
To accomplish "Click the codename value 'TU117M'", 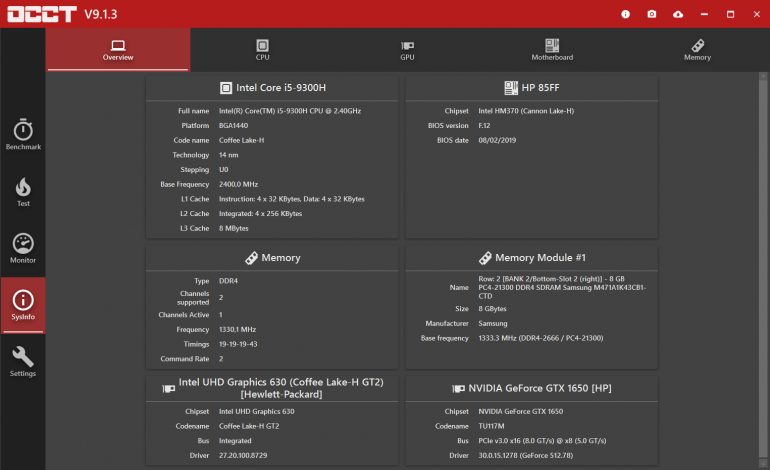I will click(x=491, y=426).
